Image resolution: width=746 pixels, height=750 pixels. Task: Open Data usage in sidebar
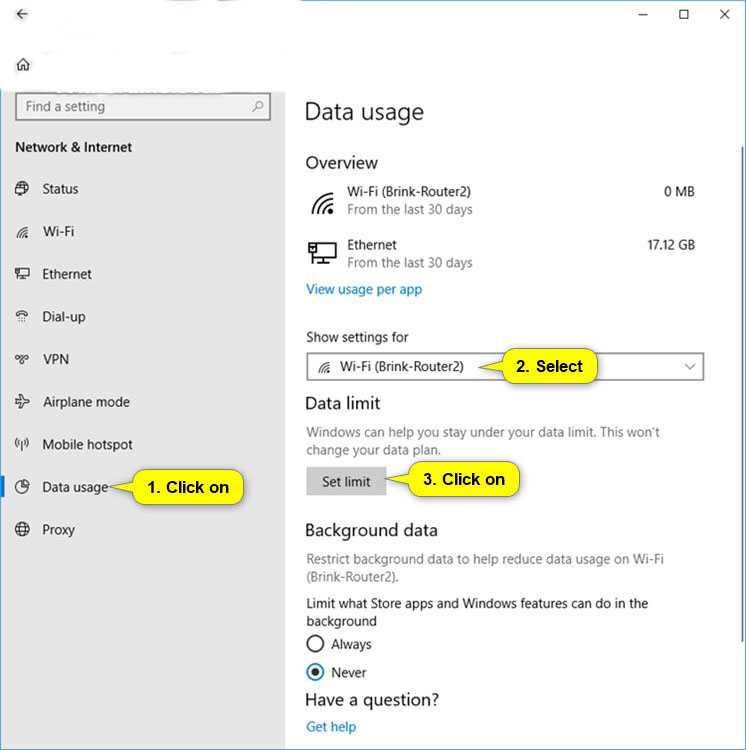(74, 487)
